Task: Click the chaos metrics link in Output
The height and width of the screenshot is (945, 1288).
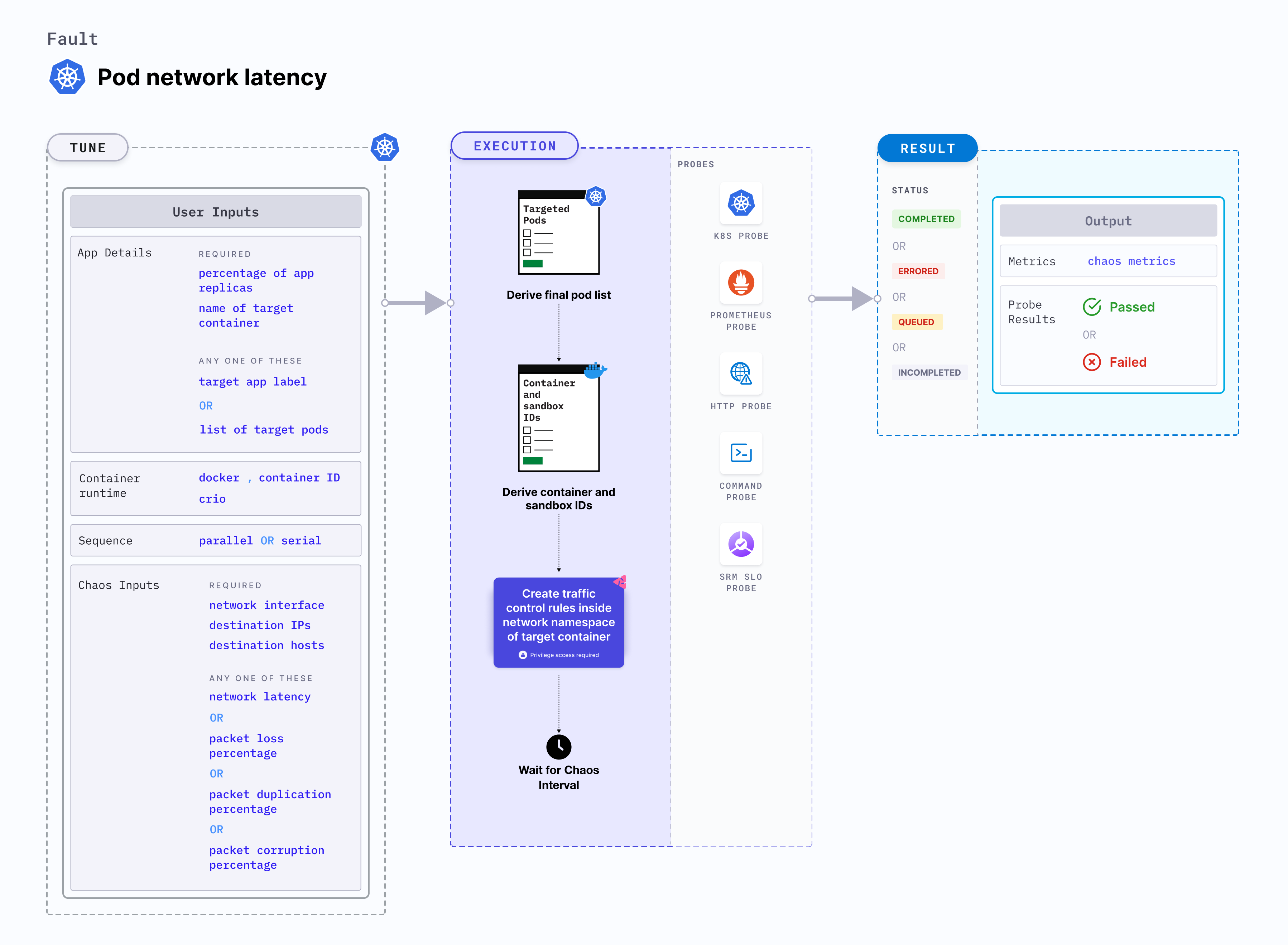Action: 1131,261
